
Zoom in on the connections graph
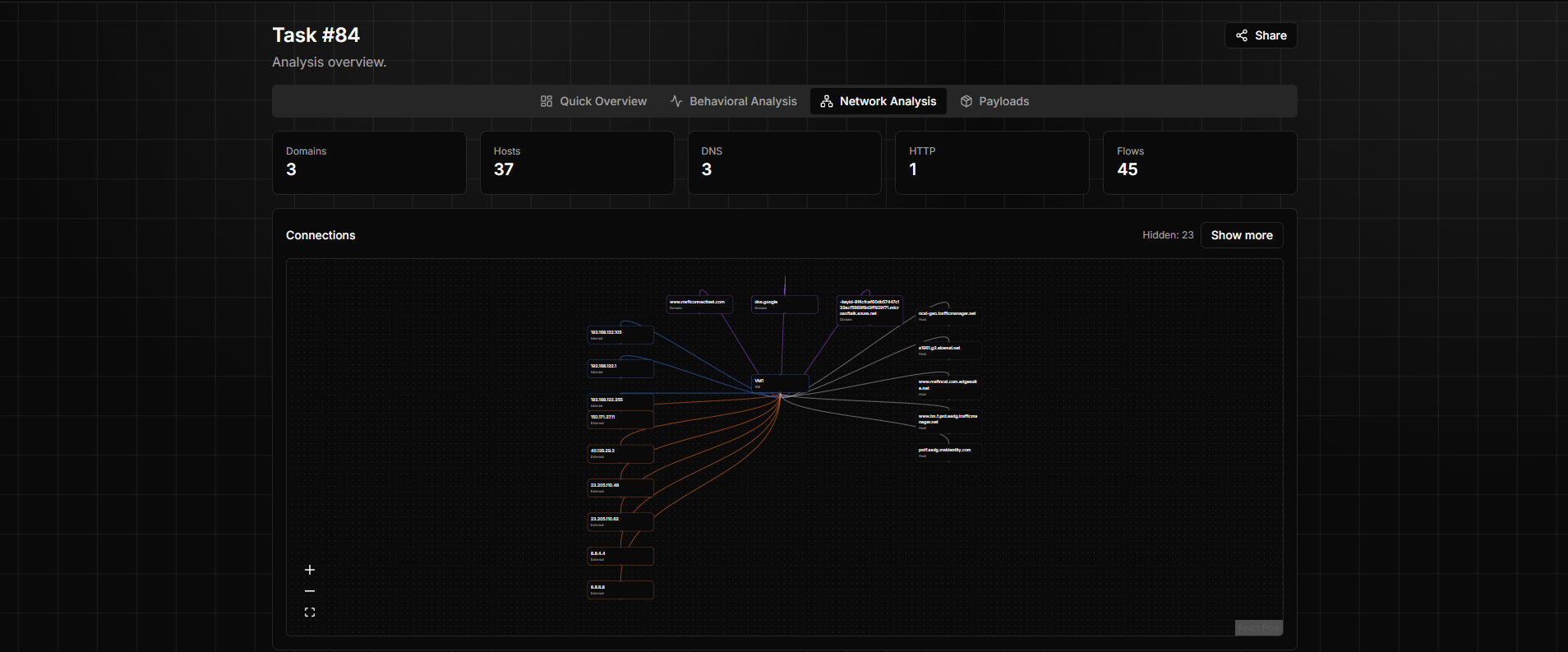(310, 570)
